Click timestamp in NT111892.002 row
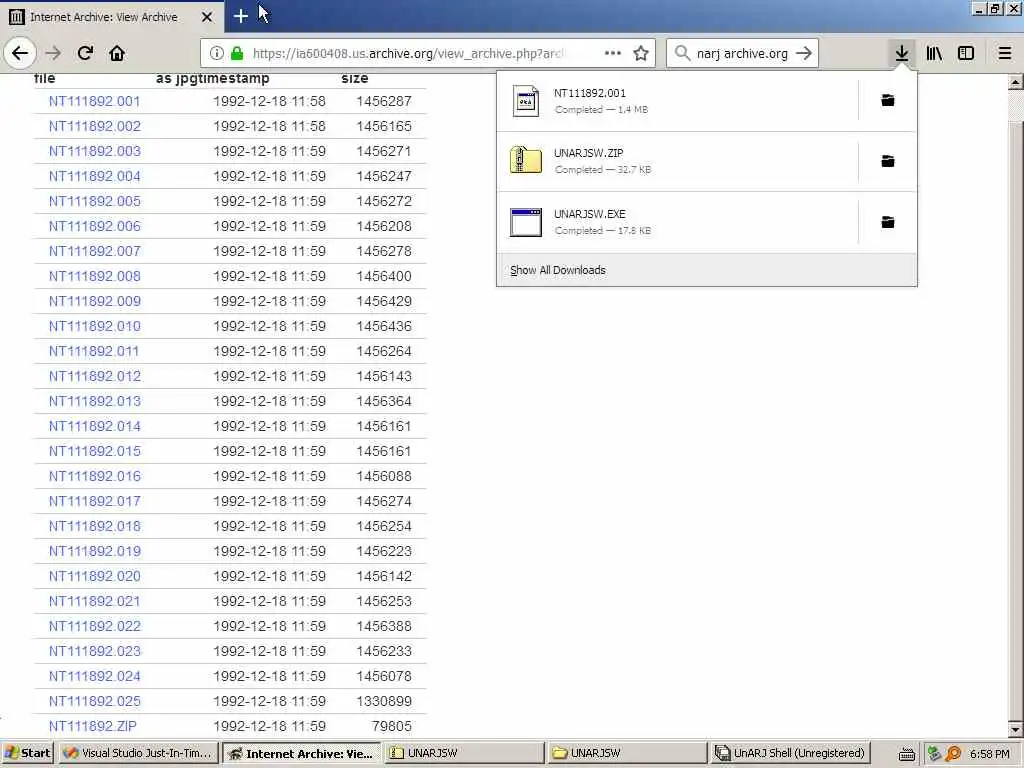This screenshot has height=768, width=1024. pos(269,126)
